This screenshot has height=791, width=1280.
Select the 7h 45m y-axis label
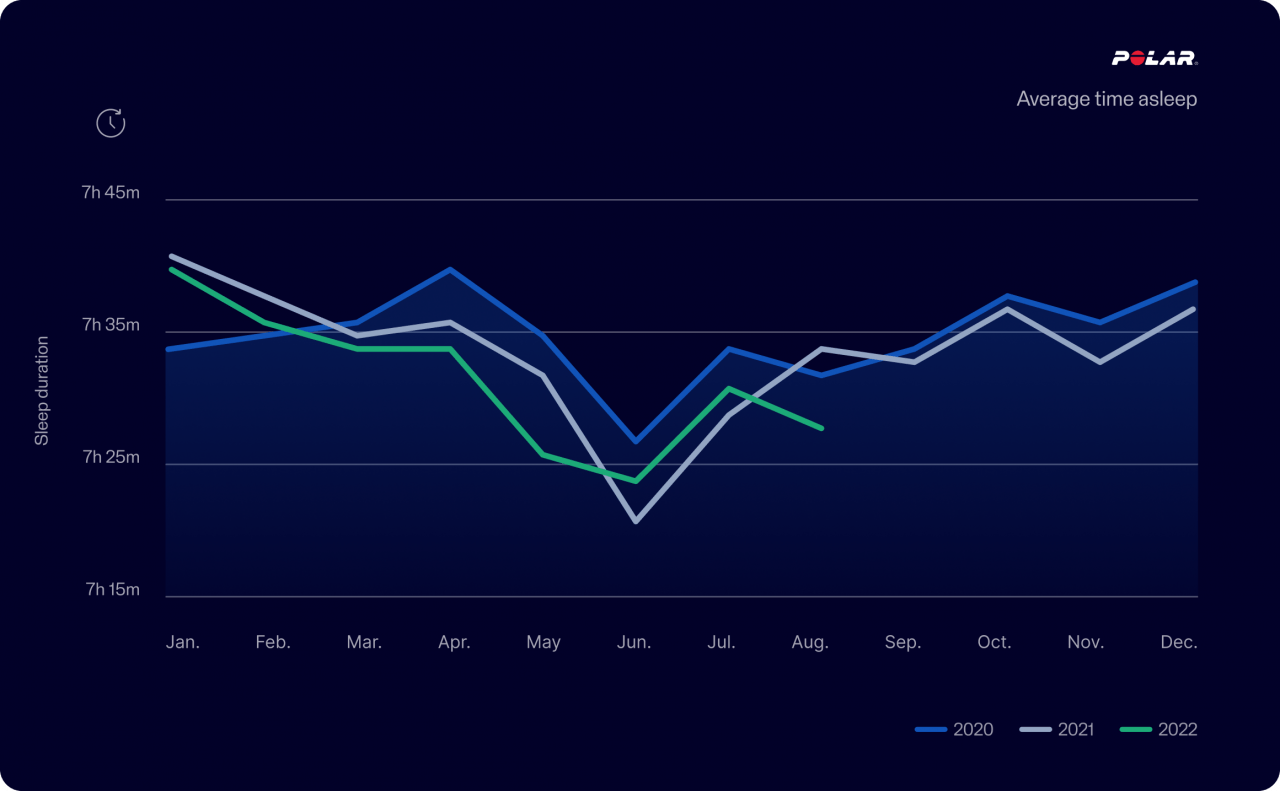(x=110, y=193)
